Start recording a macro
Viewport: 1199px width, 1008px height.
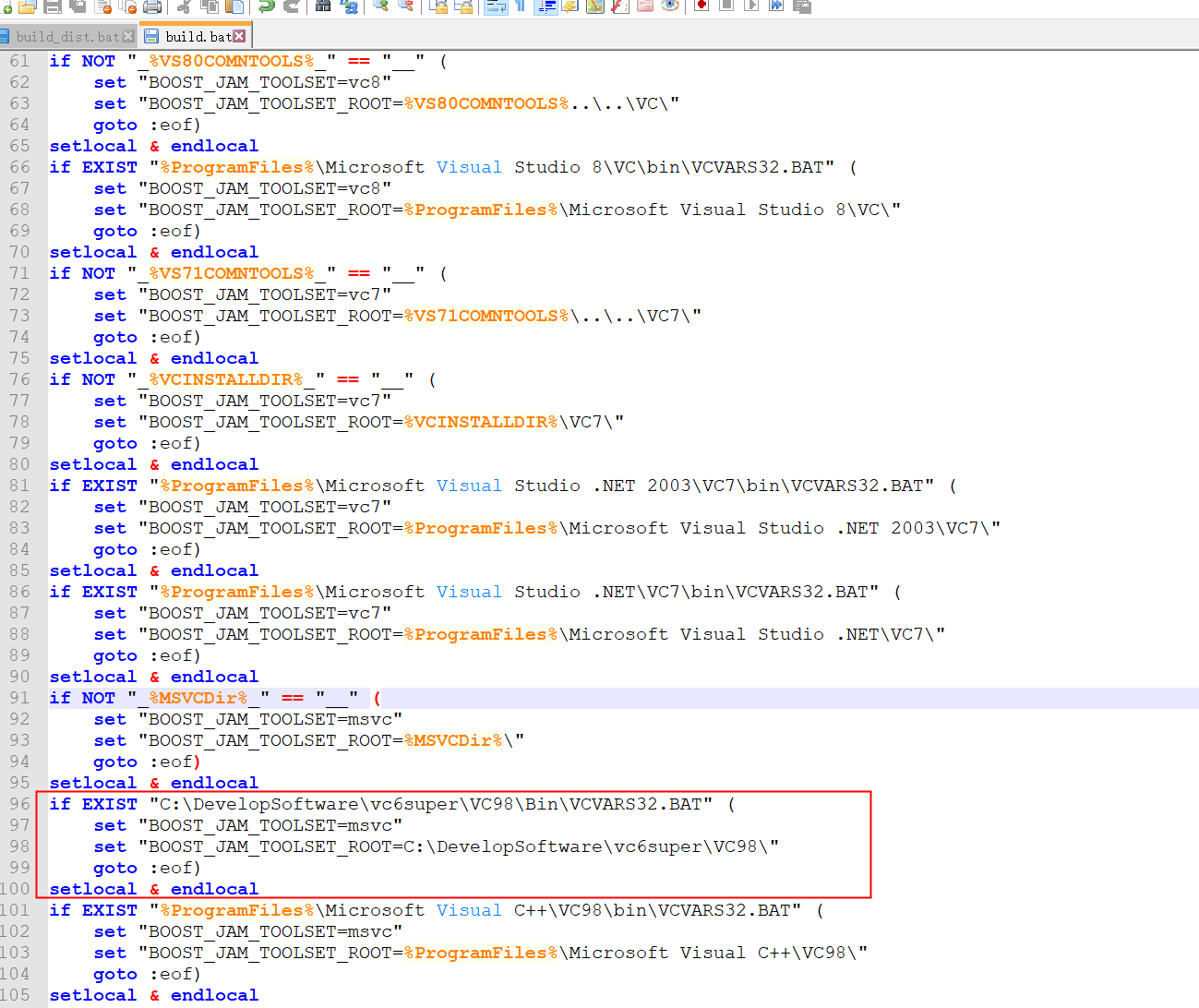coord(701,6)
